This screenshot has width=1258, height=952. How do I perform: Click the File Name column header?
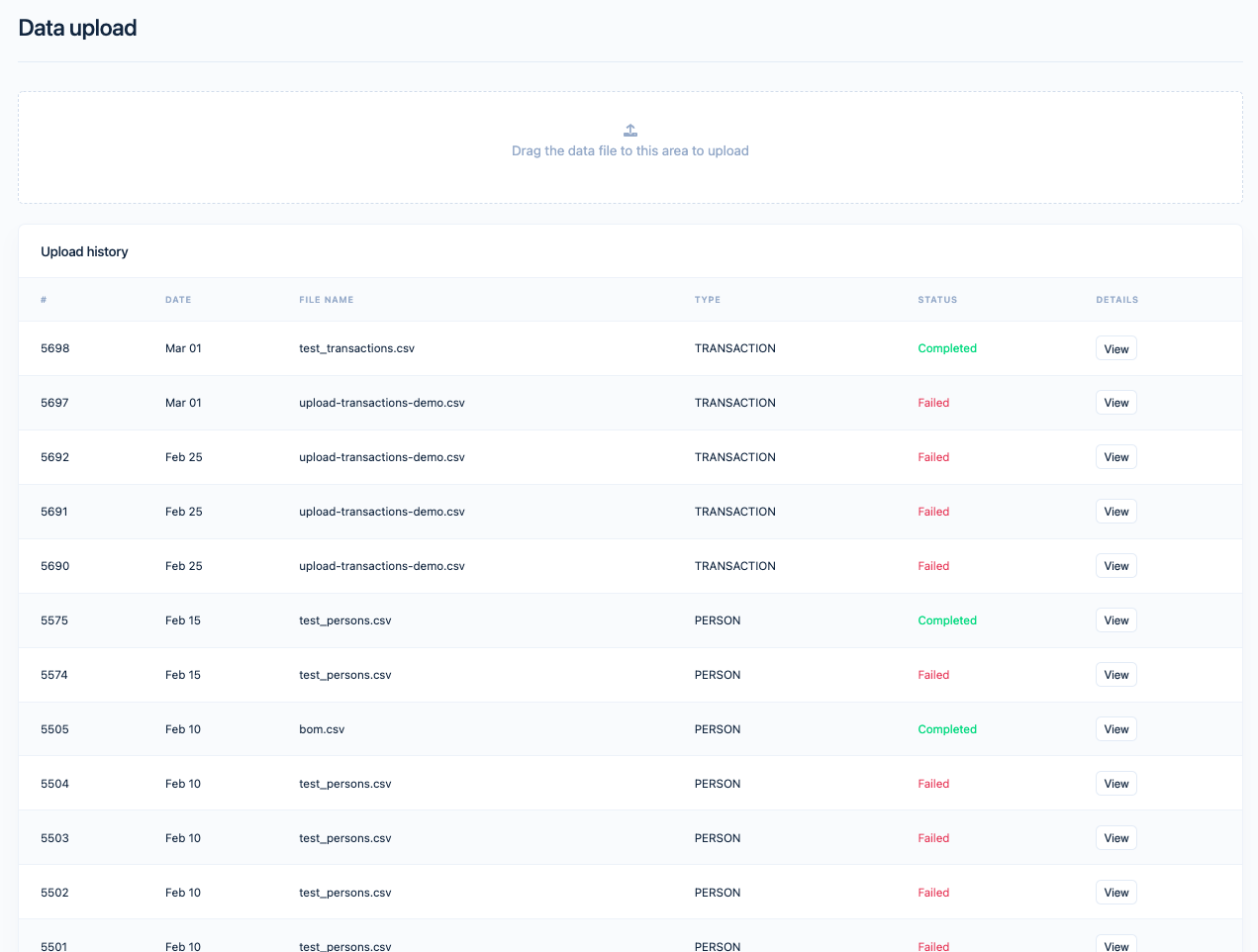coord(326,300)
